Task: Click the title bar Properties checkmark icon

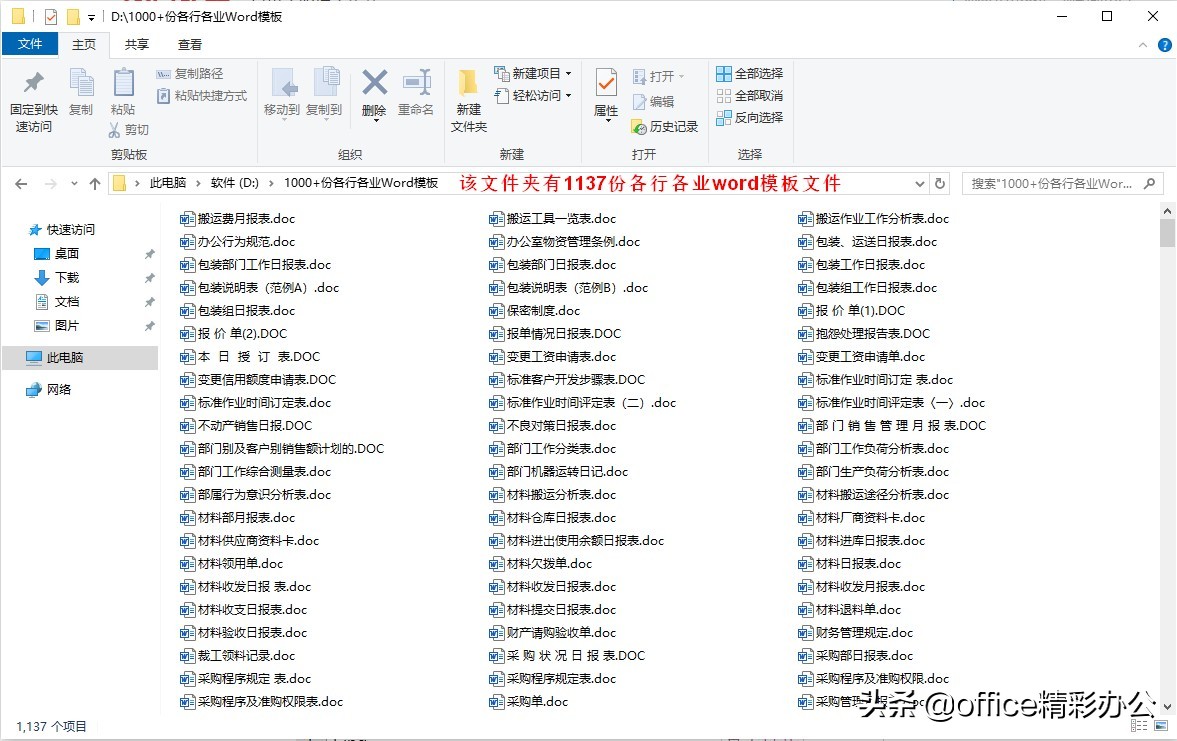Action: click(51, 17)
